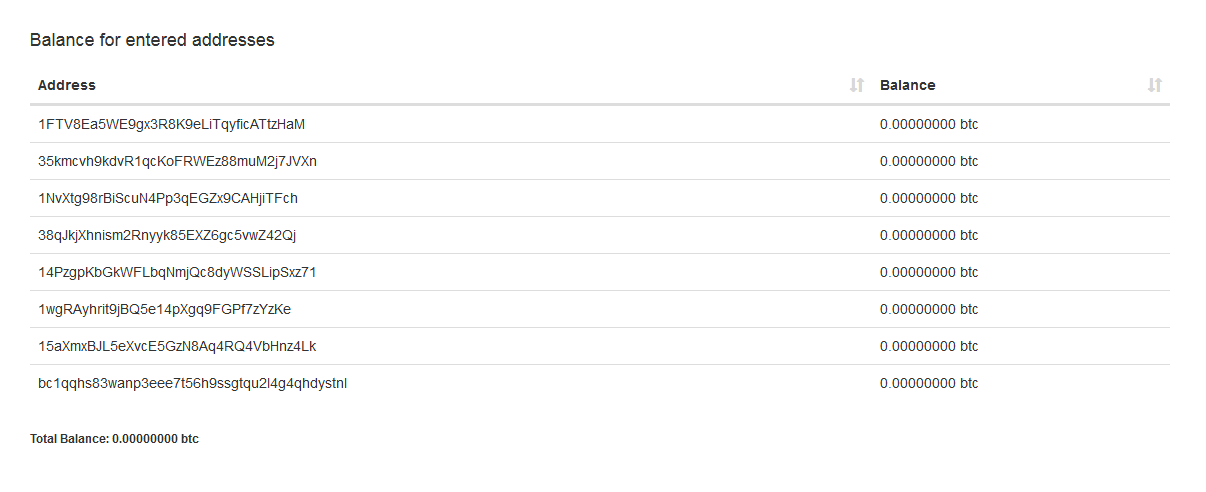Select address 1NvXtg98rBiScuN4Pp3qEGZx9CAHjiTFch
1206x492 pixels.
click(x=168, y=198)
